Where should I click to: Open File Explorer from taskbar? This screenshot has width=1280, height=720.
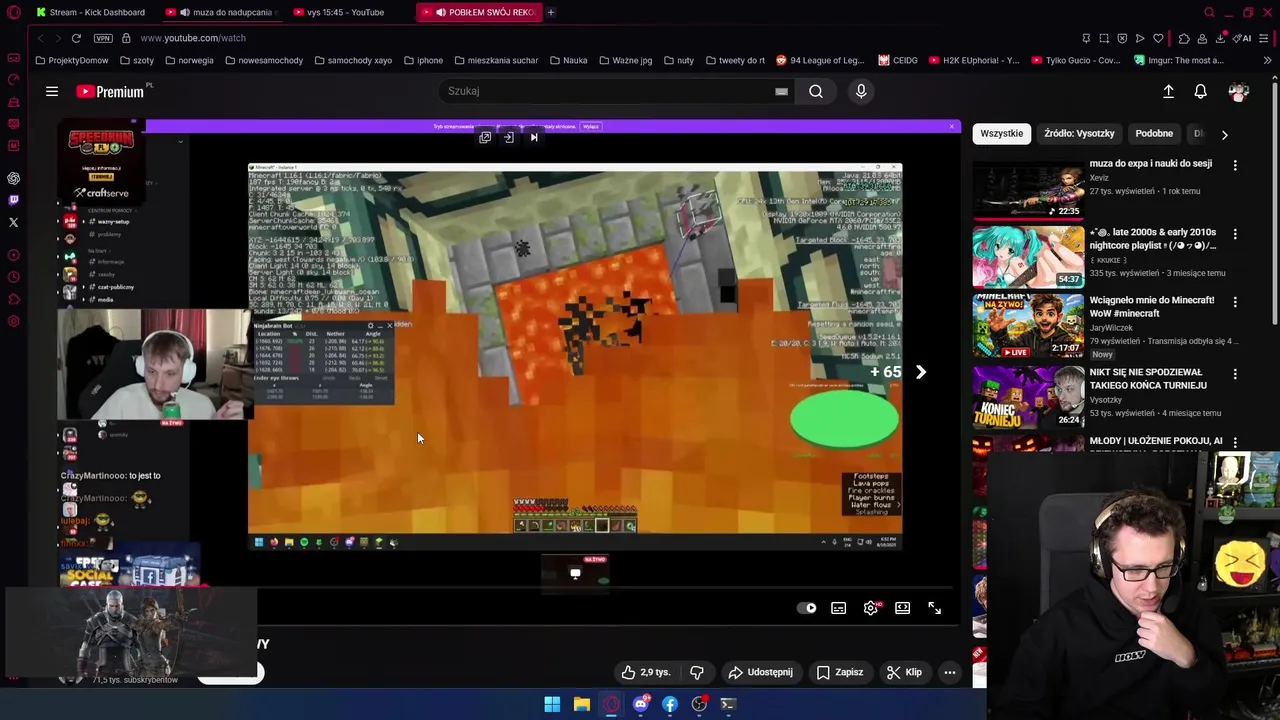point(581,704)
